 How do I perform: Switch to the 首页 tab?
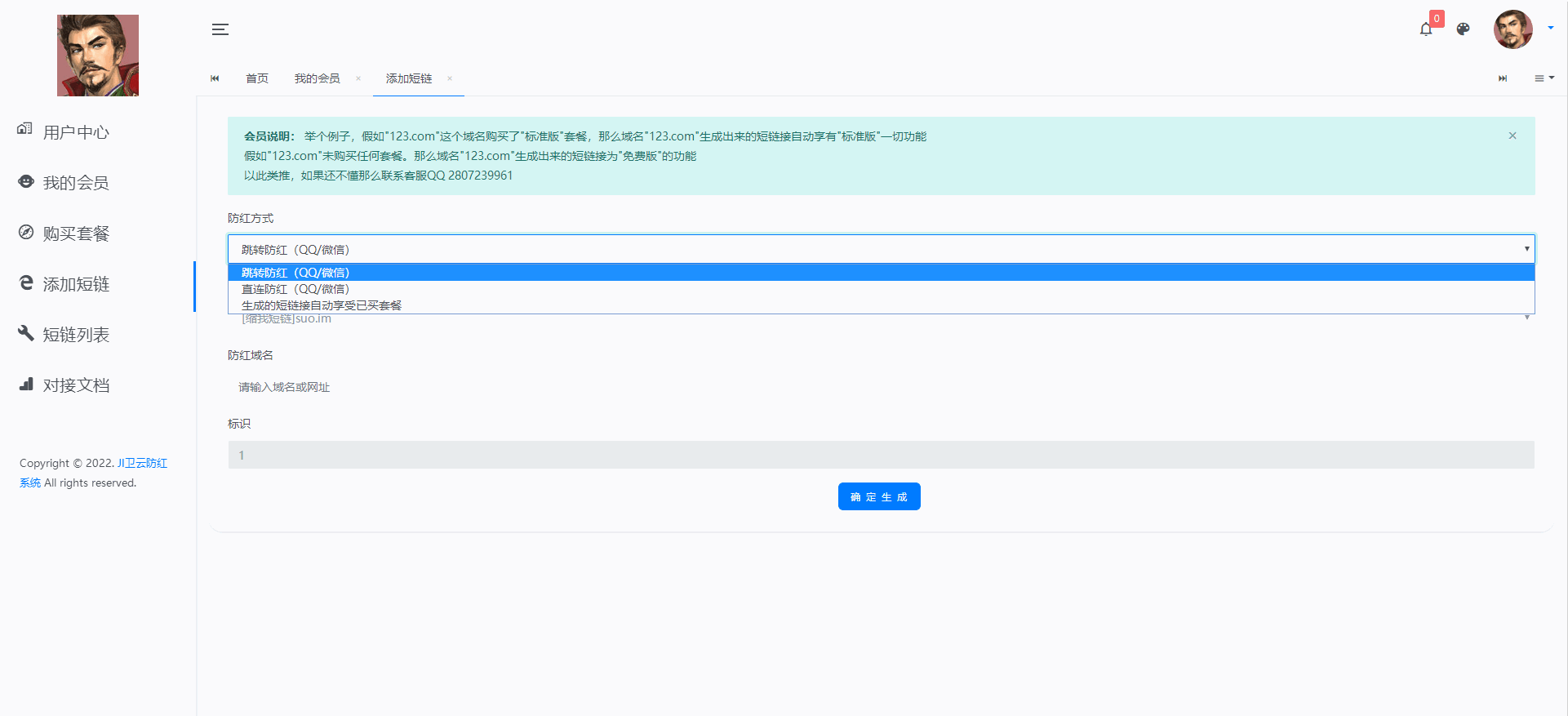click(x=257, y=78)
